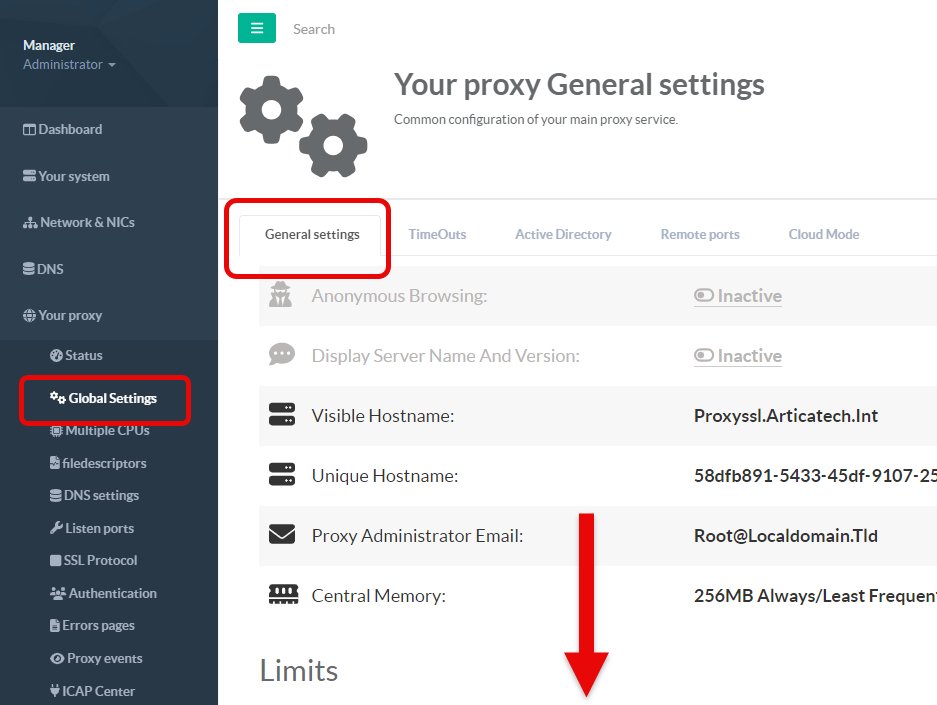
Task: Click the DNS database icon
Action: (x=30, y=269)
